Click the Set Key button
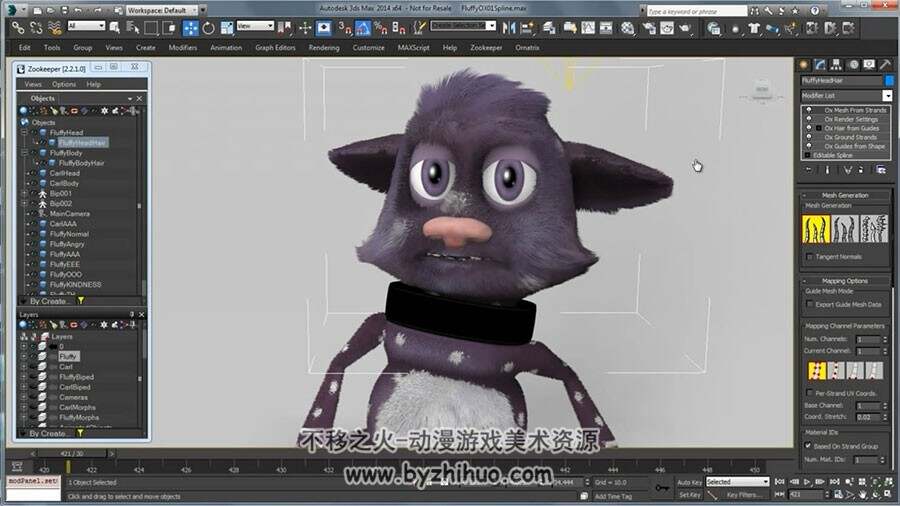 coord(689,495)
